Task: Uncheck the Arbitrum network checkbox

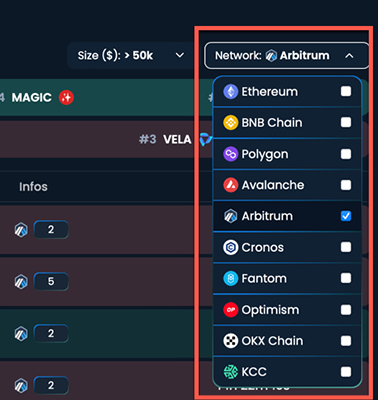Action: click(x=346, y=216)
